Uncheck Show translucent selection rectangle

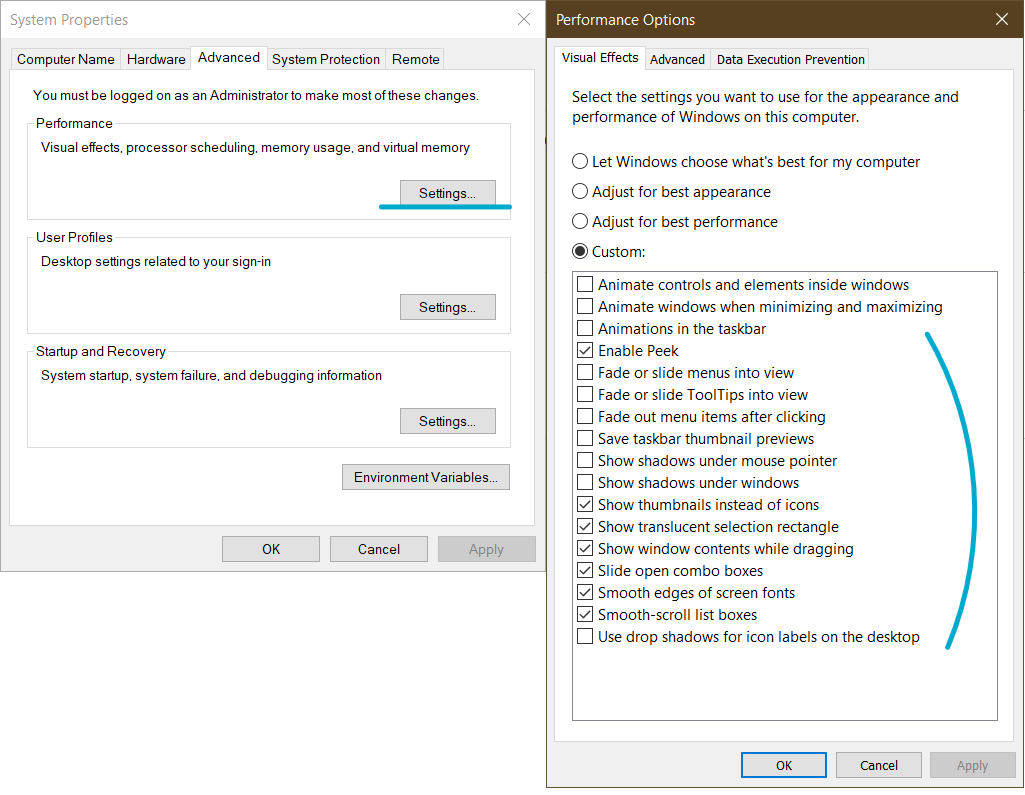[585, 526]
